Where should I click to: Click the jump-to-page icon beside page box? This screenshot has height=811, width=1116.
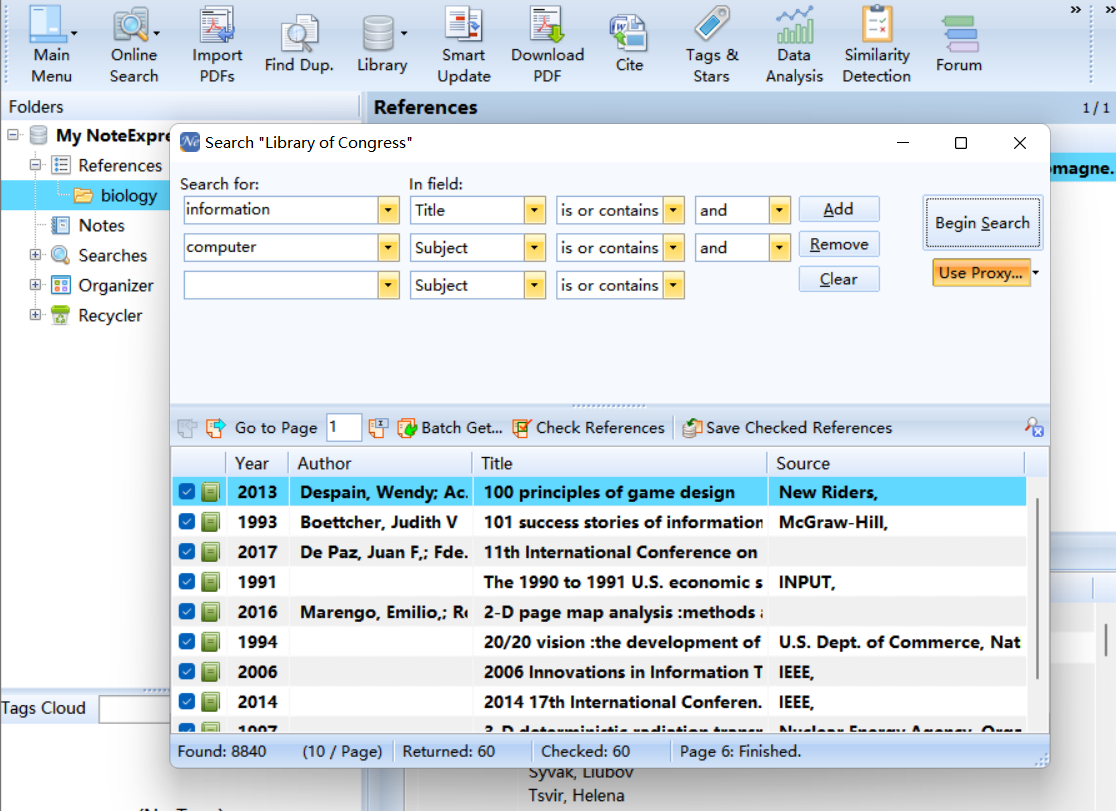tap(378, 428)
